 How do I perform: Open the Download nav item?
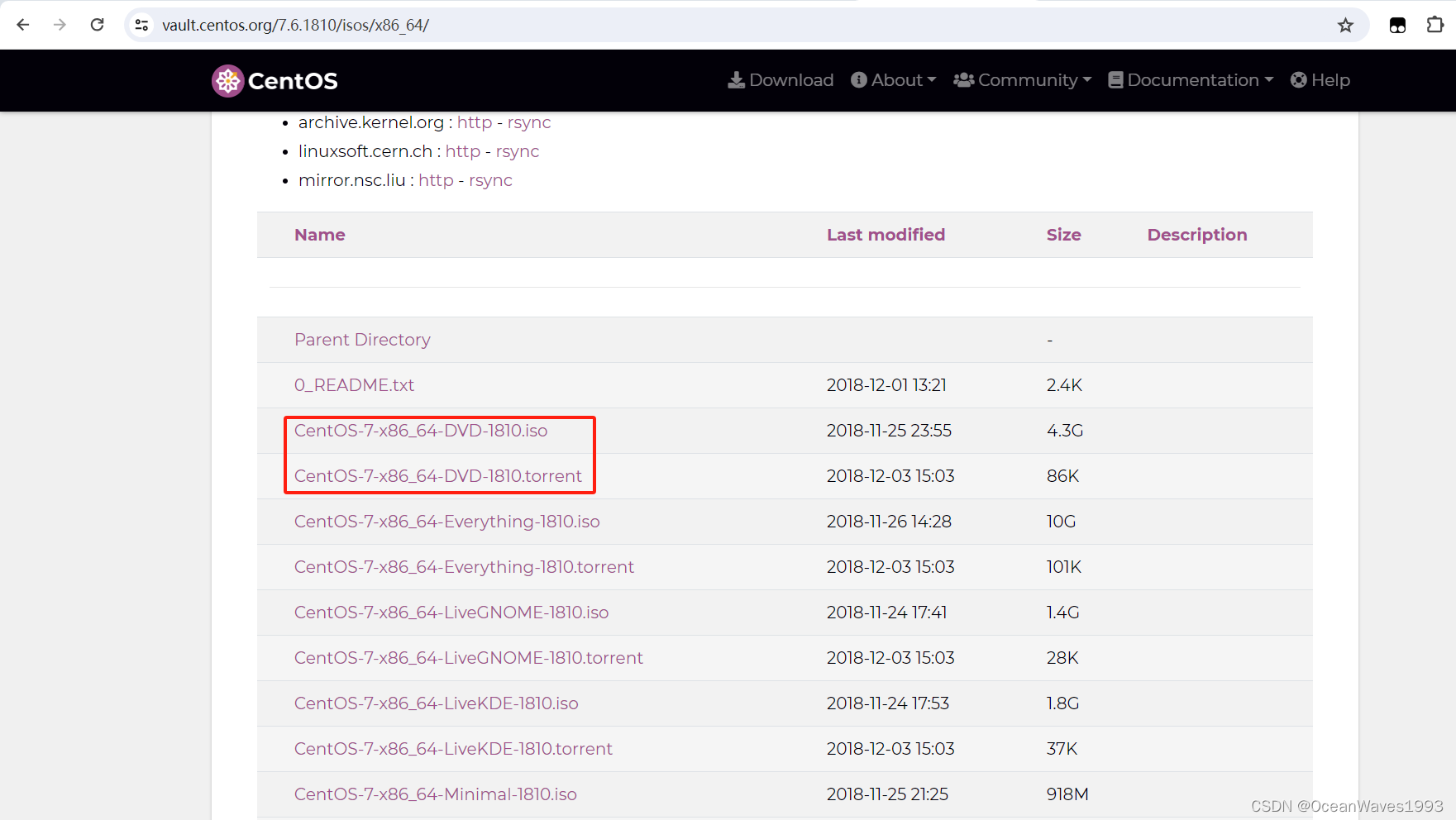pos(781,80)
